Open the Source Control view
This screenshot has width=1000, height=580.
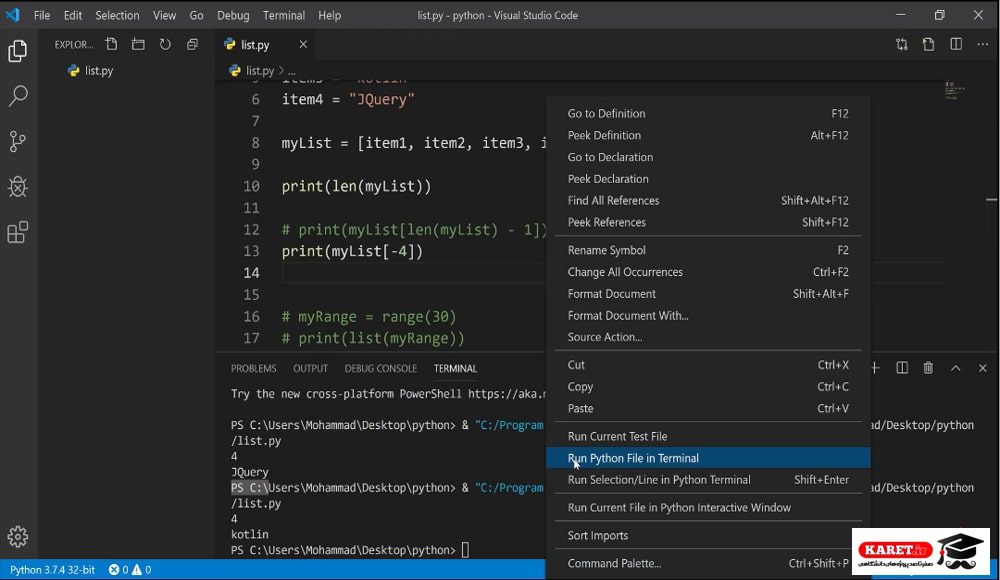18,141
